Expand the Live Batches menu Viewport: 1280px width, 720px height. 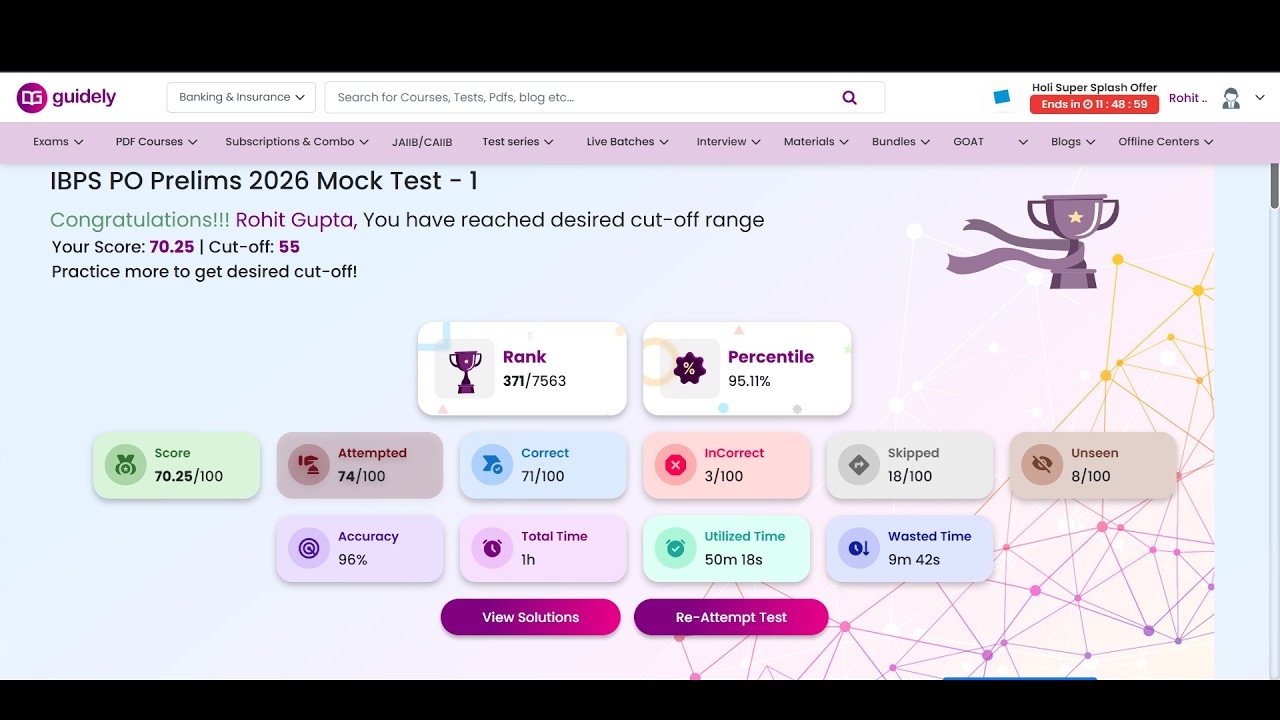(628, 142)
